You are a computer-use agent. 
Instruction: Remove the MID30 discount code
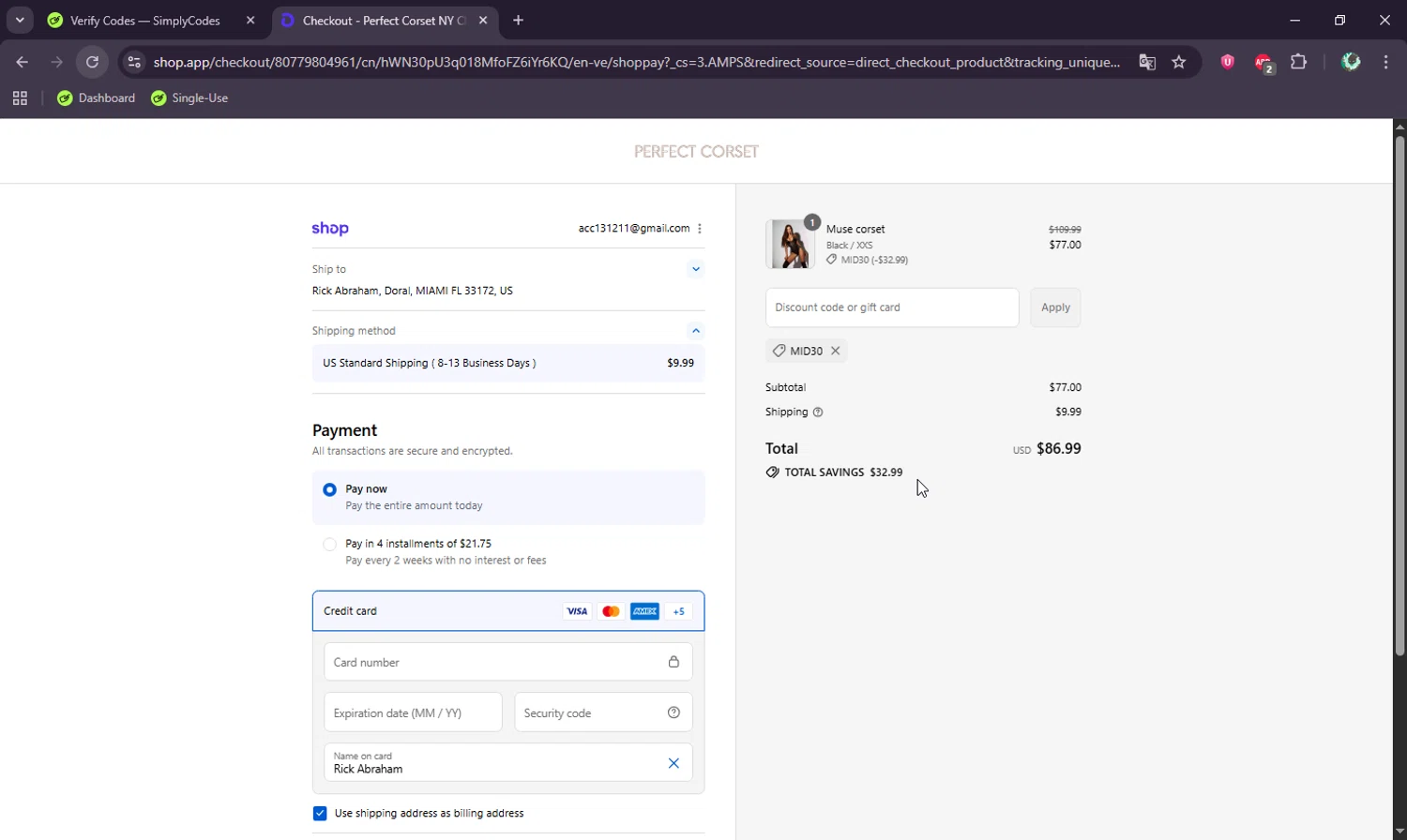click(835, 351)
